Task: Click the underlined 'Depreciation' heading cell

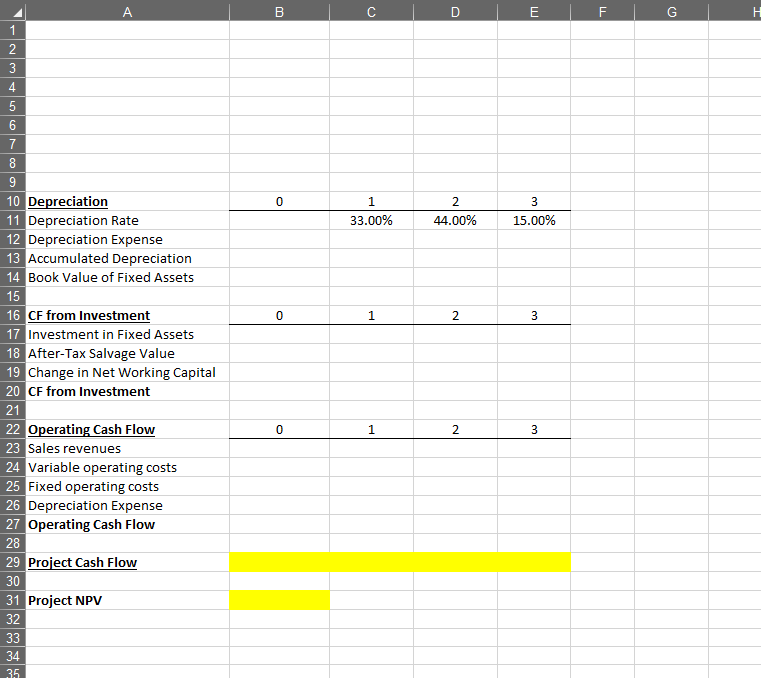Action: (x=127, y=201)
